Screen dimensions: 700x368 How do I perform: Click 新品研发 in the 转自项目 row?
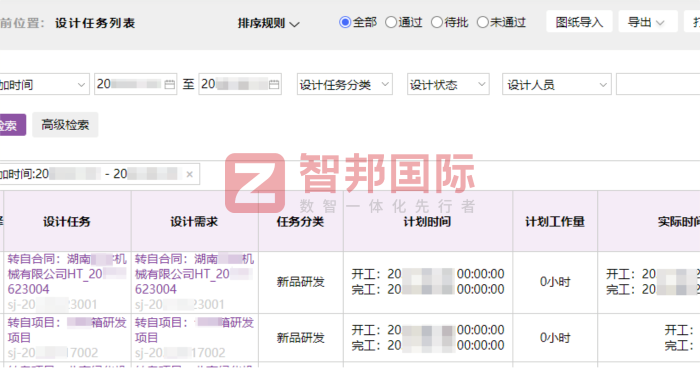click(x=300, y=338)
